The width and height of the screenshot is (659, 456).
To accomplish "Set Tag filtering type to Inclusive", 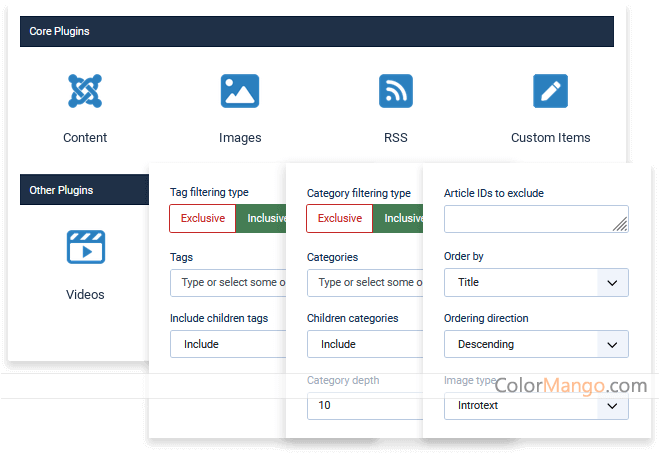I will (x=261, y=218).
